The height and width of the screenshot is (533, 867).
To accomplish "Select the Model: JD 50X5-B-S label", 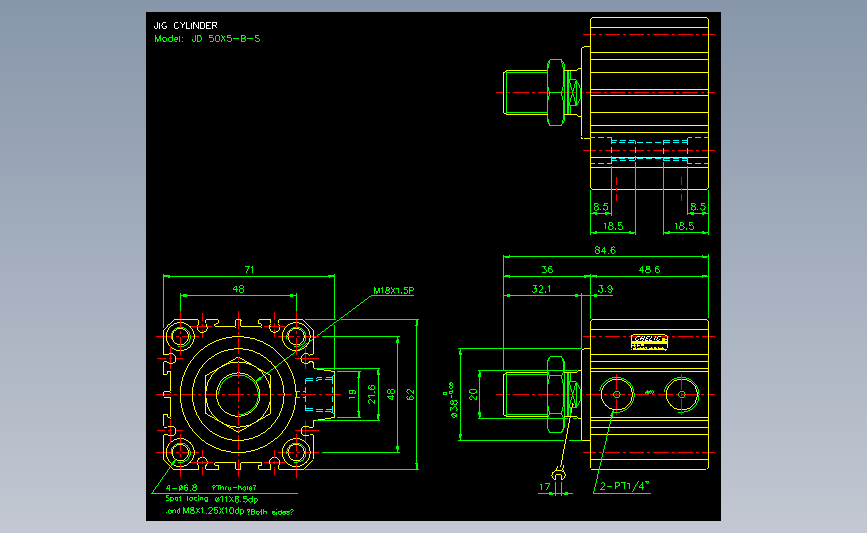I will [207, 39].
